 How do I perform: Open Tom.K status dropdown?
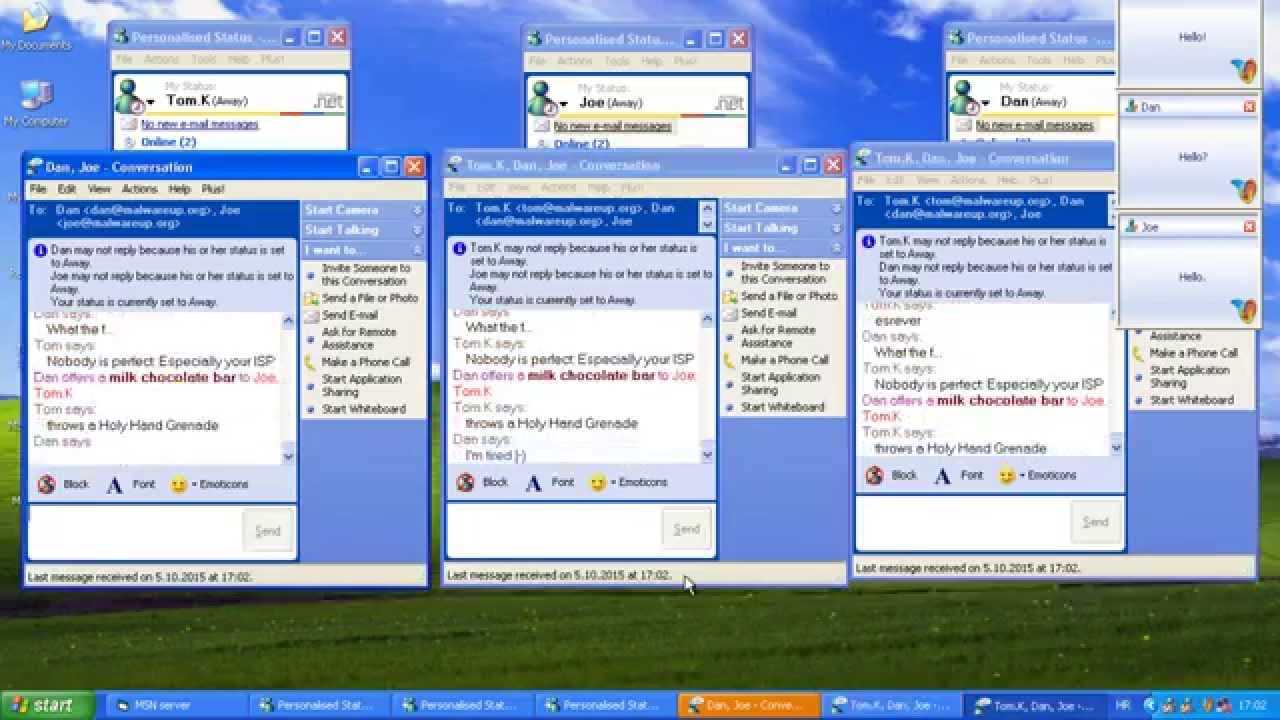(x=151, y=102)
